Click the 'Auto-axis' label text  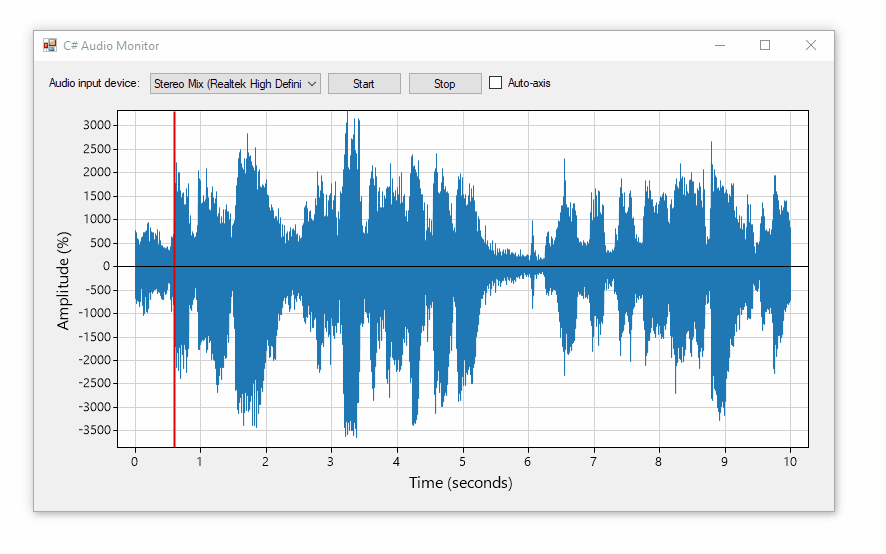(x=529, y=83)
